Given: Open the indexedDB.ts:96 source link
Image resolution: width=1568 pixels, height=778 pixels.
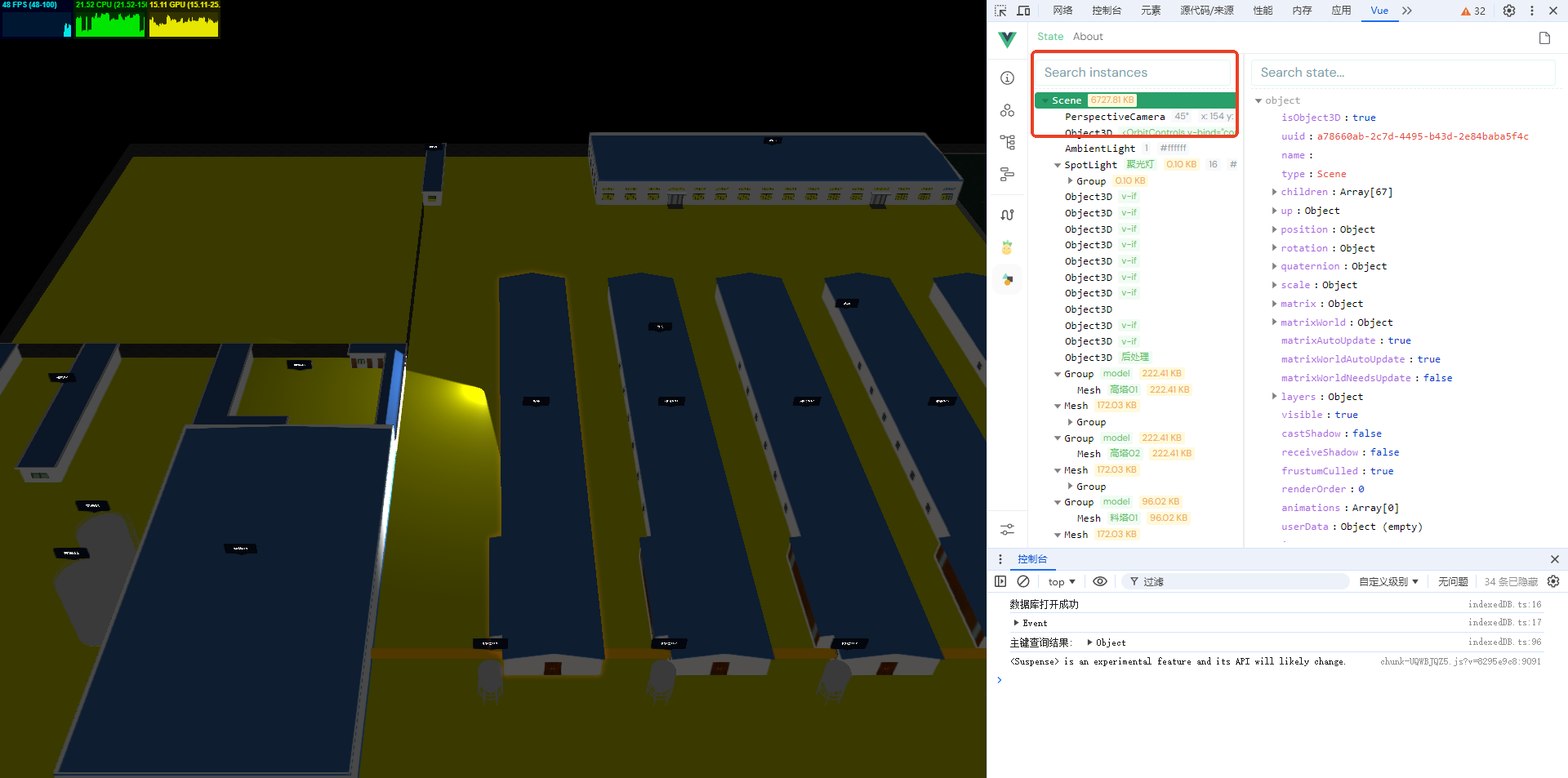Looking at the screenshot, I should (1504, 642).
